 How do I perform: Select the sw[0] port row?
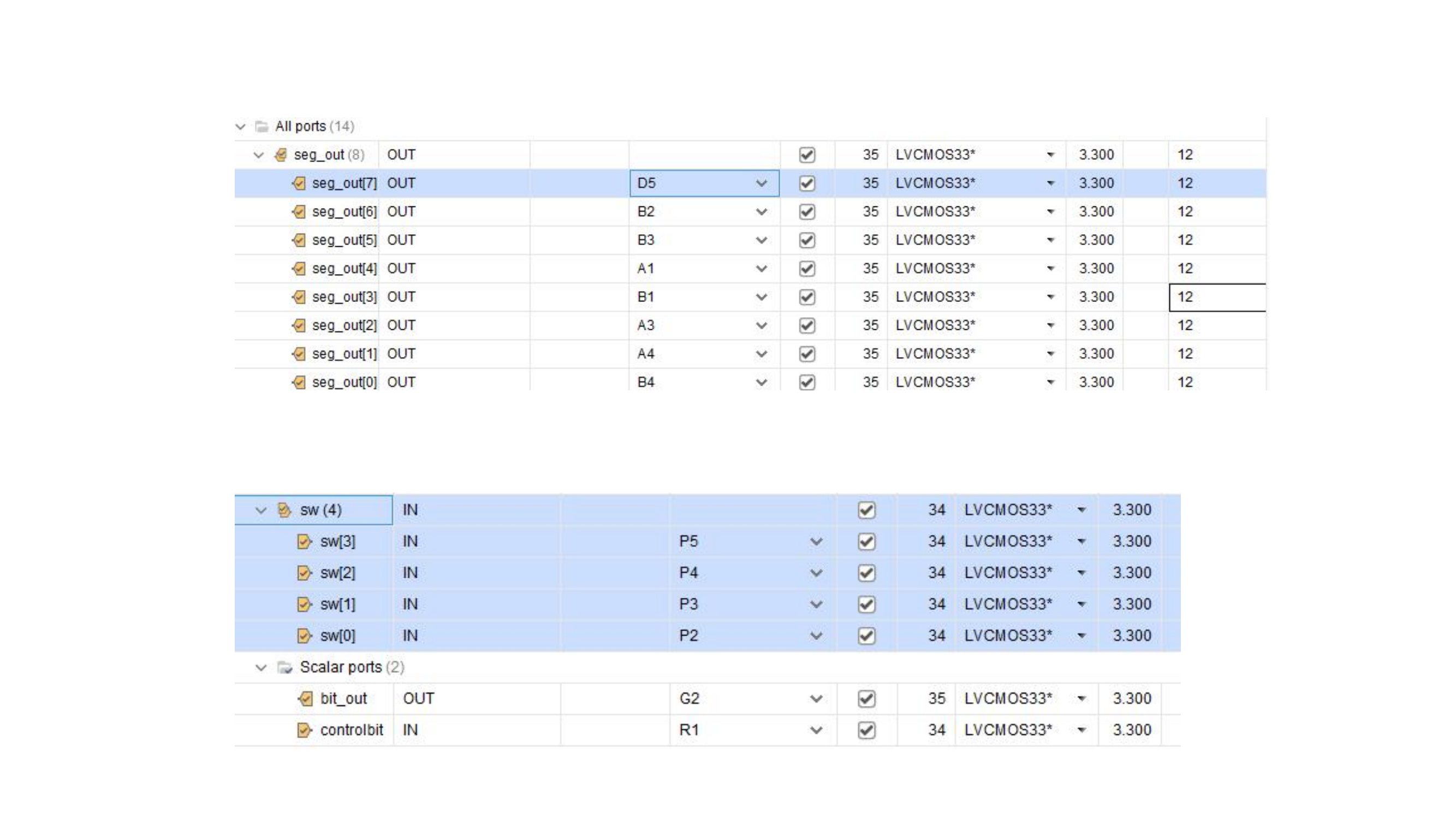point(337,636)
